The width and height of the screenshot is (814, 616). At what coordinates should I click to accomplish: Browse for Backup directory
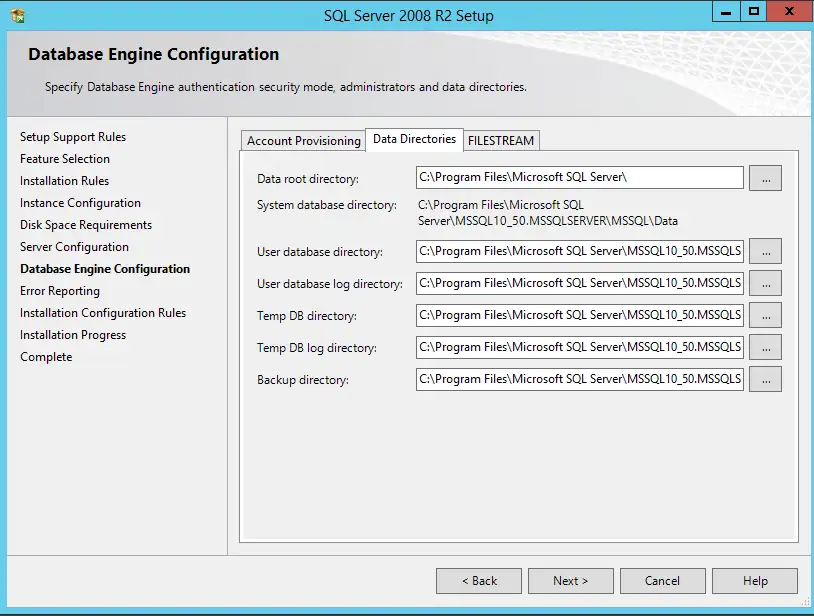coord(765,379)
